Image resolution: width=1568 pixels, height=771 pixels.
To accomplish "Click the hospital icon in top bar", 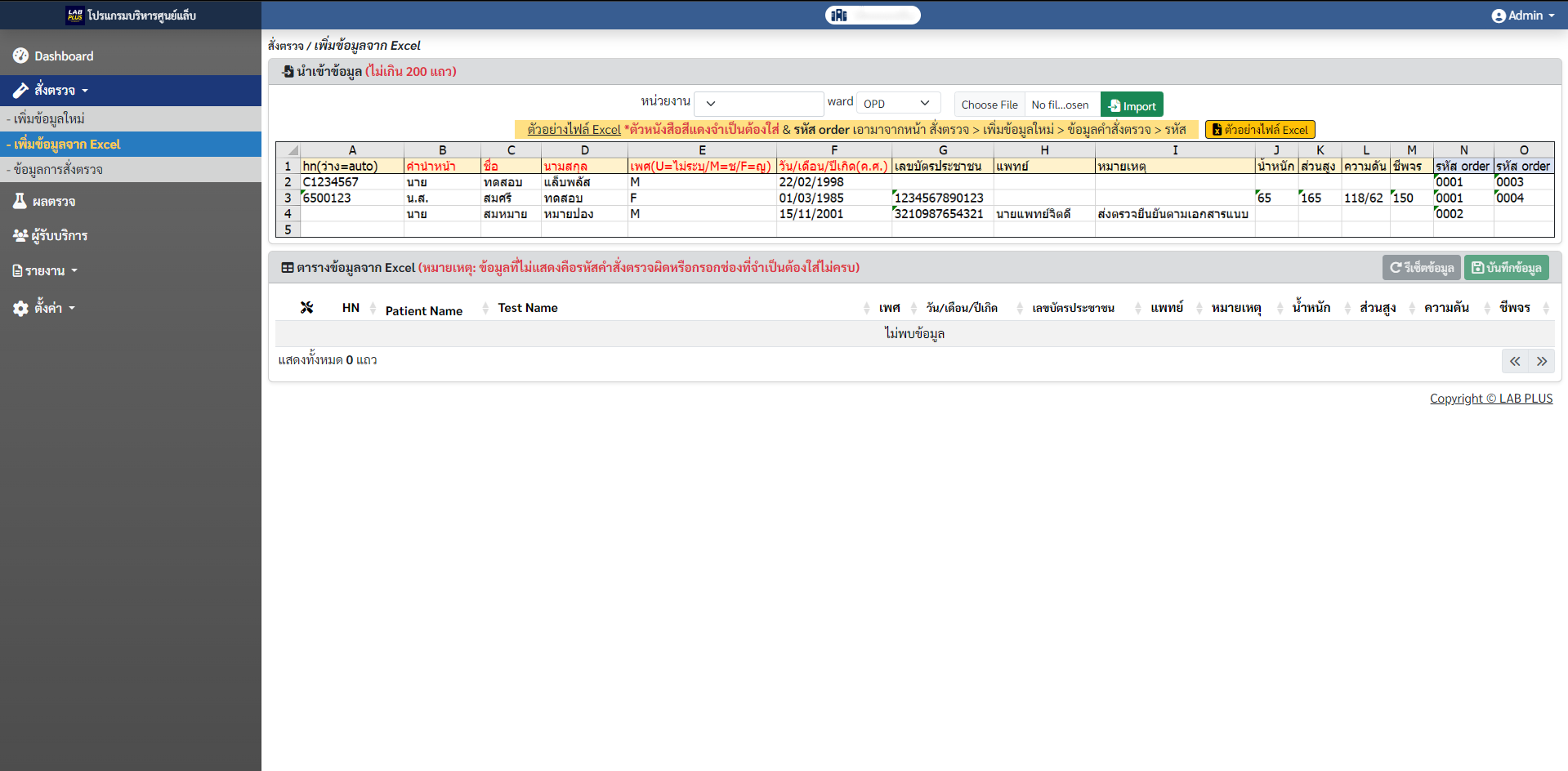I will coord(839,16).
